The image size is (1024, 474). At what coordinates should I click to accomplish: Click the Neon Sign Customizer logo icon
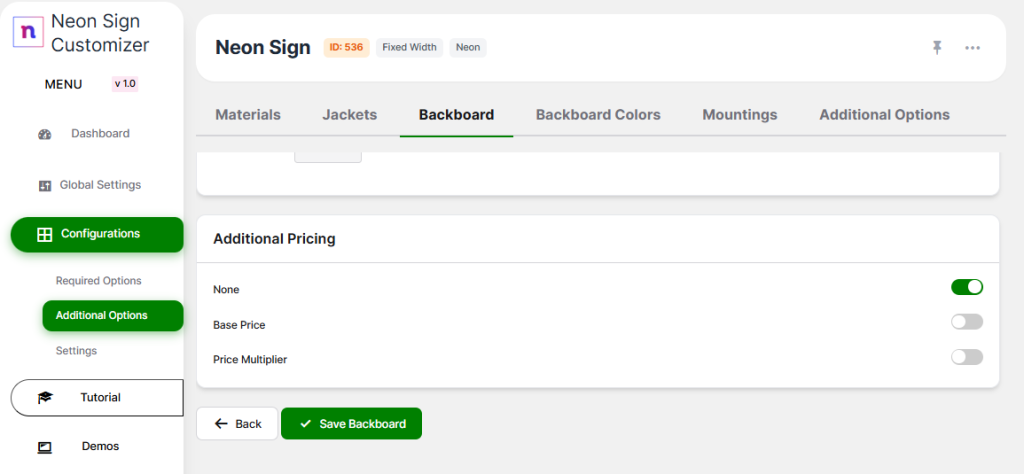[27, 32]
